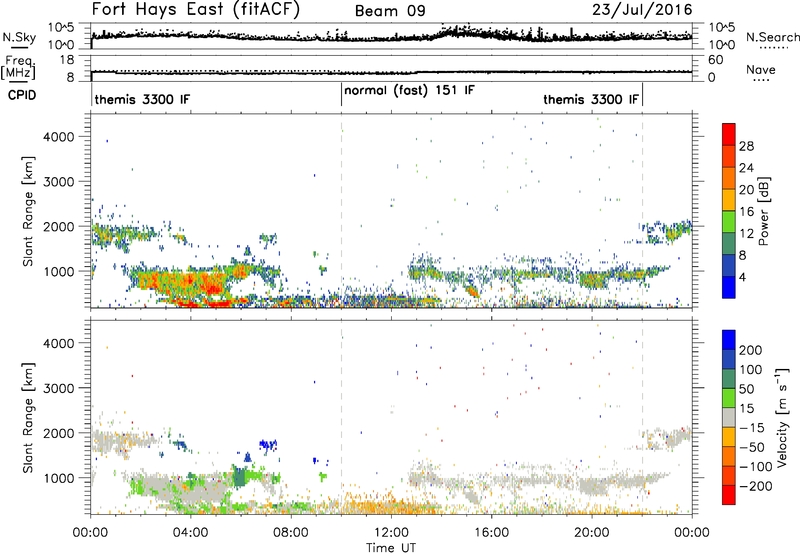The image size is (800, 554).
Task: Click the 'Freq. [MHz]' axis label
Action: (18, 68)
